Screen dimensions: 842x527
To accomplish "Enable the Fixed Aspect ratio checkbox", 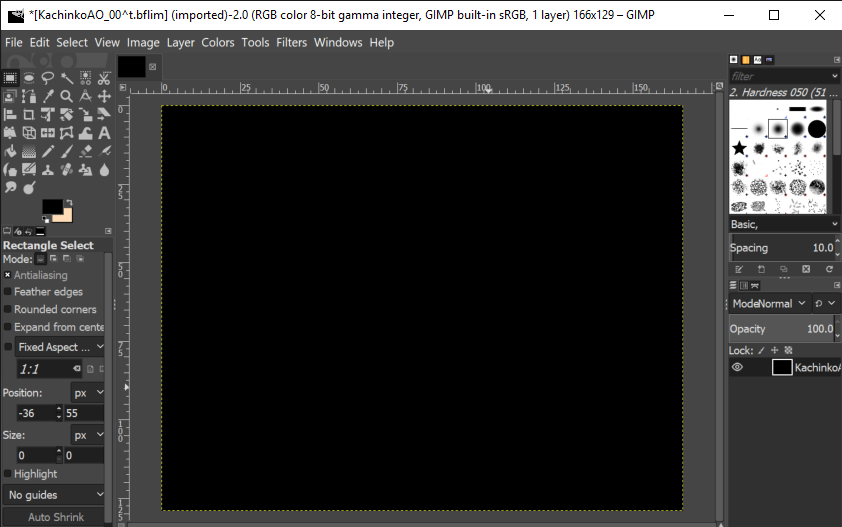I will coord(8,347).
